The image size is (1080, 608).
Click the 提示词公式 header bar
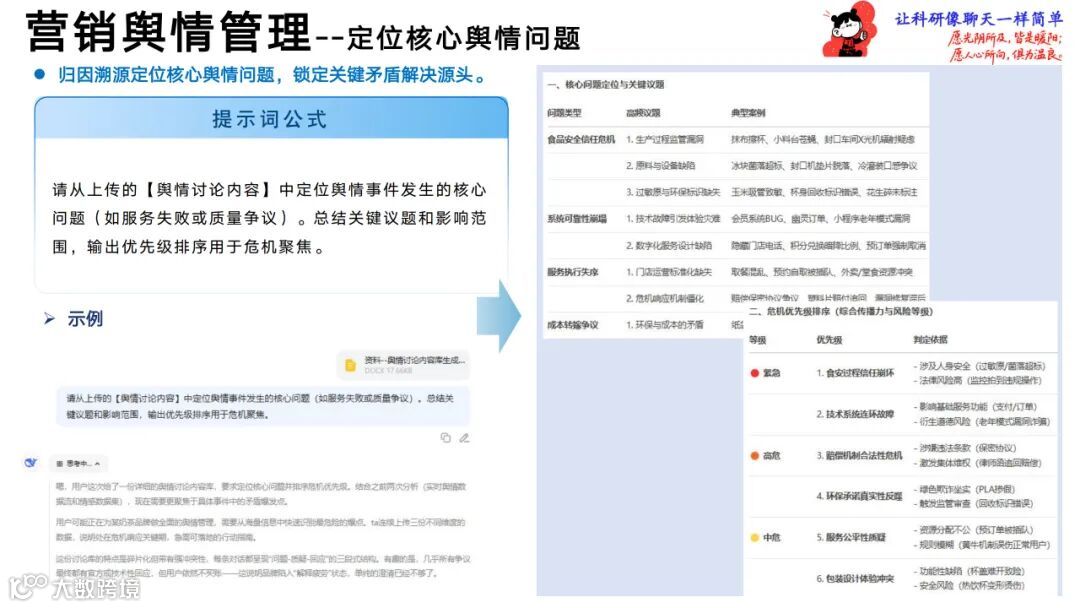(x=271, y=118)
